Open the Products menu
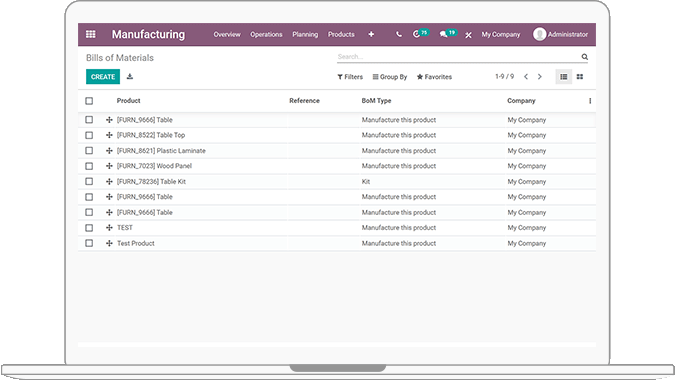 click(341, 34)
